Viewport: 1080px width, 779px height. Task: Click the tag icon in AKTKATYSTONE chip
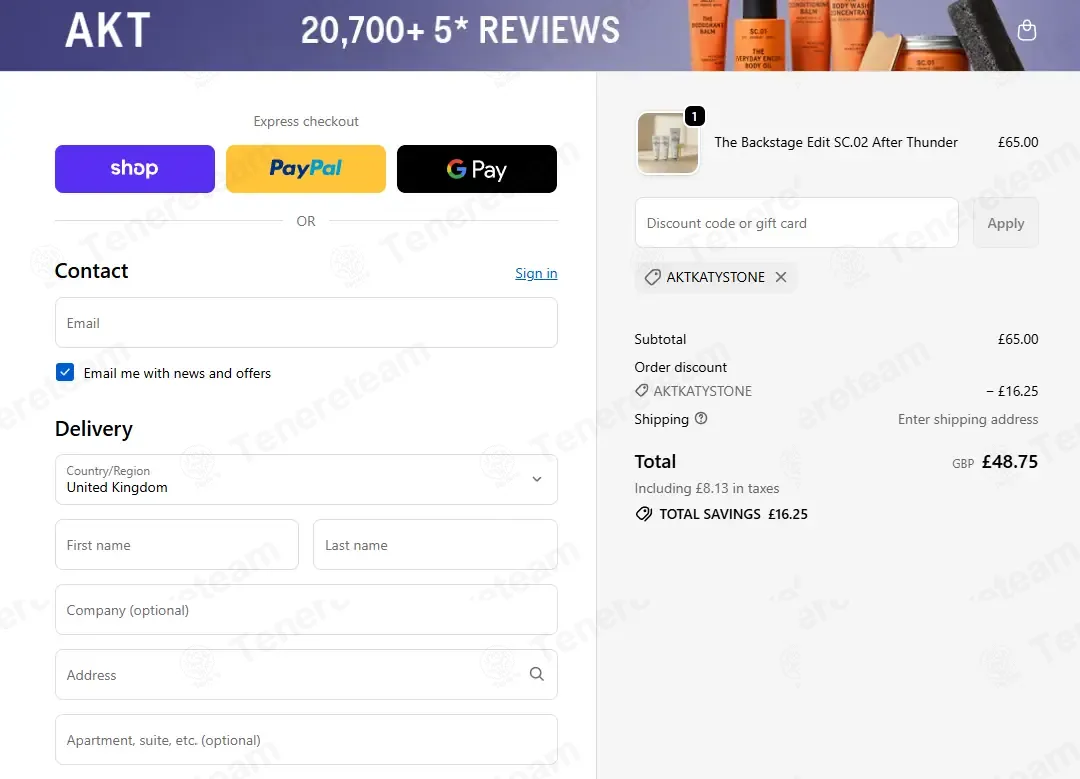point(652,277)
